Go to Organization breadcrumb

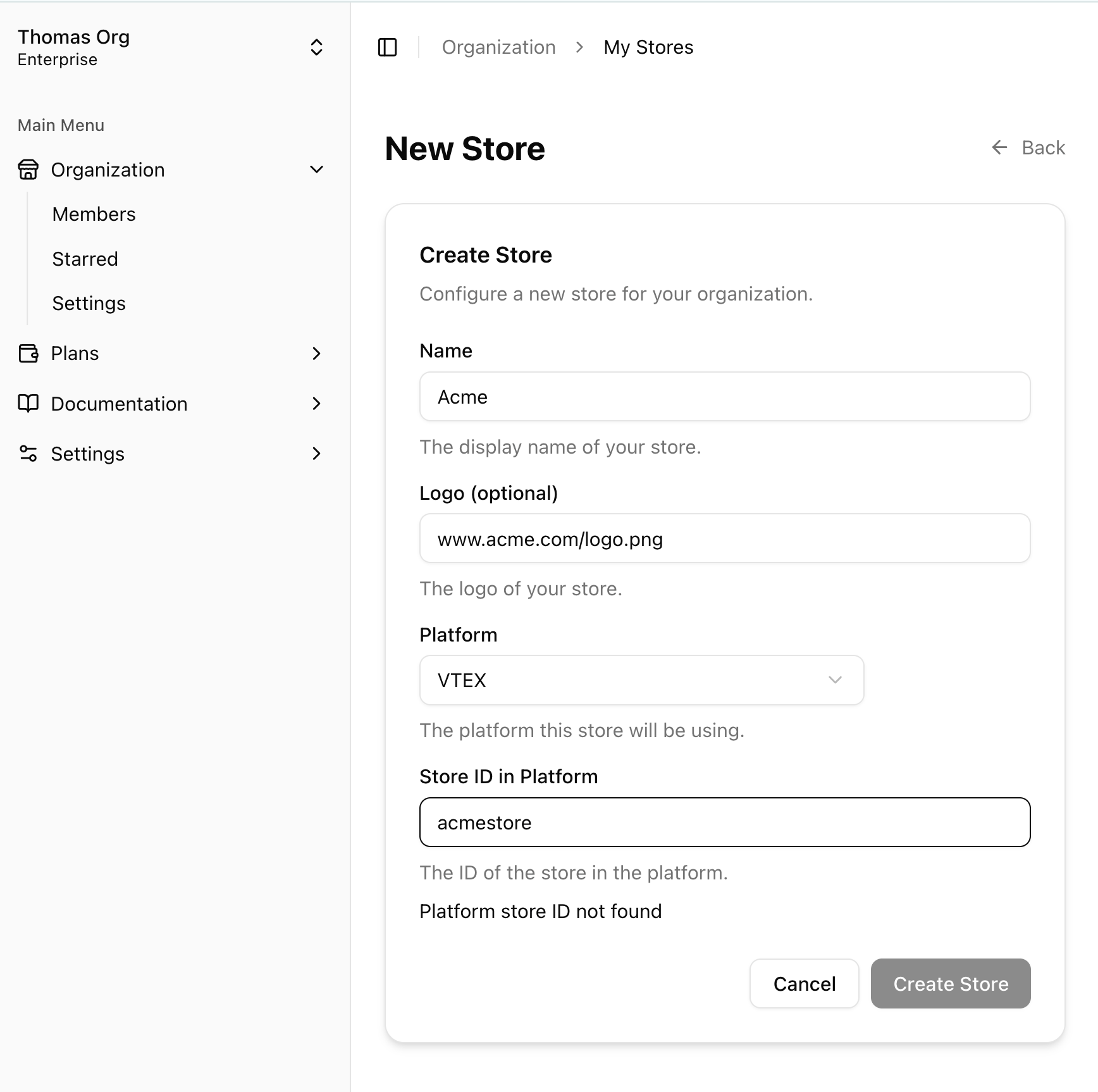coord(498,47)
